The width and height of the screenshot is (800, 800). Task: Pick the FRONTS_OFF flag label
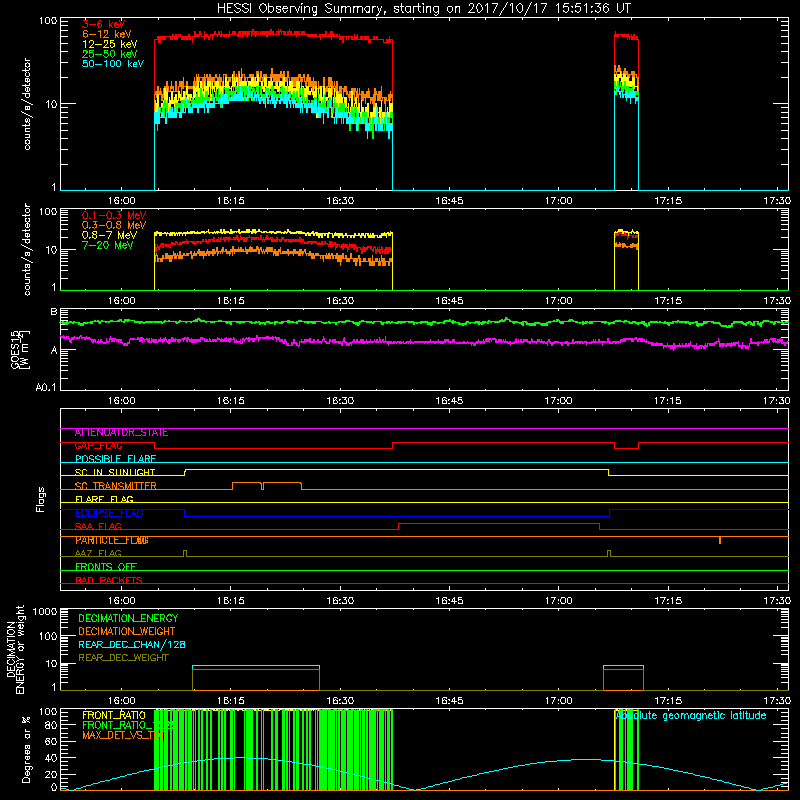pos(106,567)
